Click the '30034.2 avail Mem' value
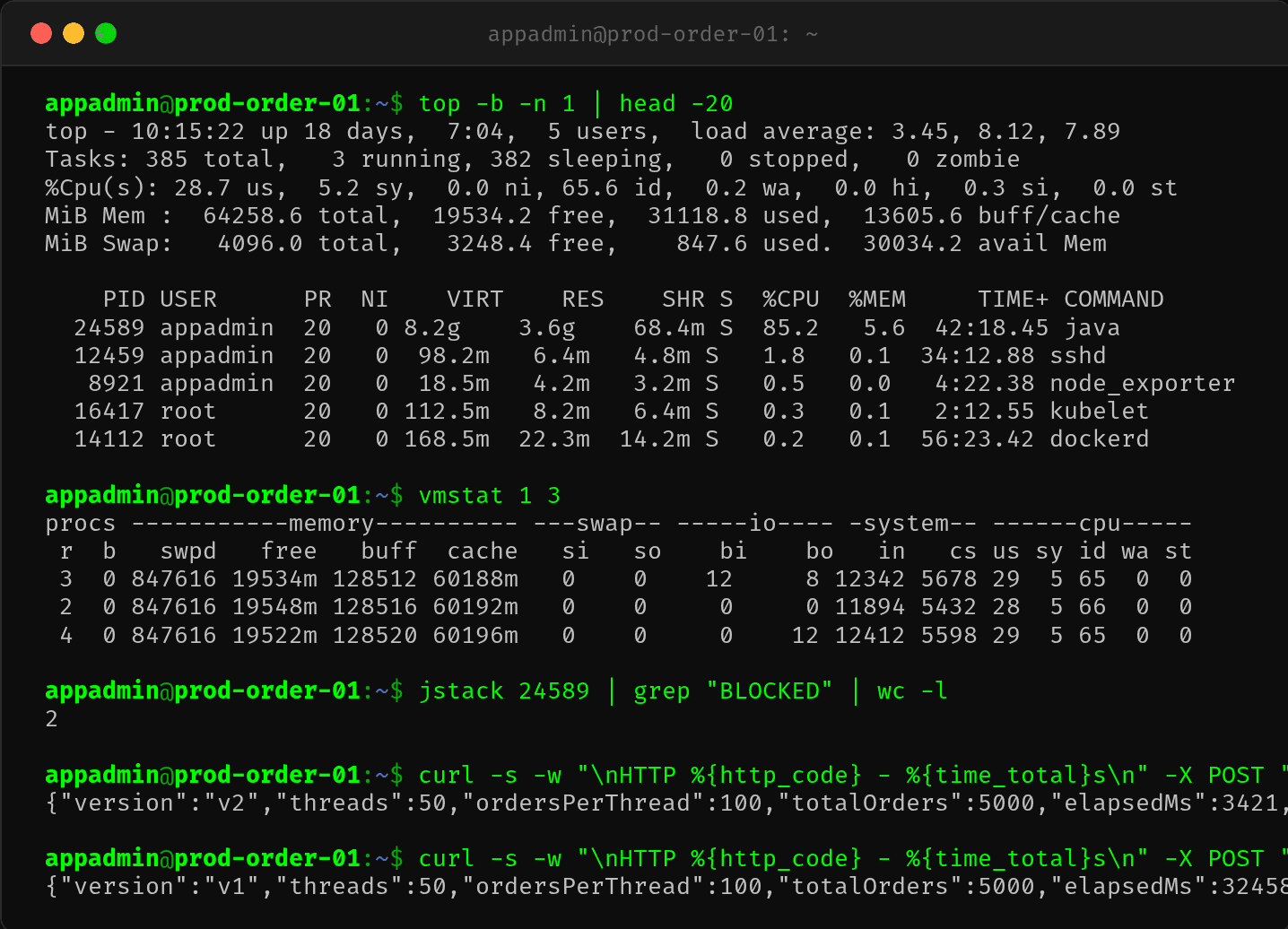Viewport: 1288px width, 929px height. click(984, 244)
